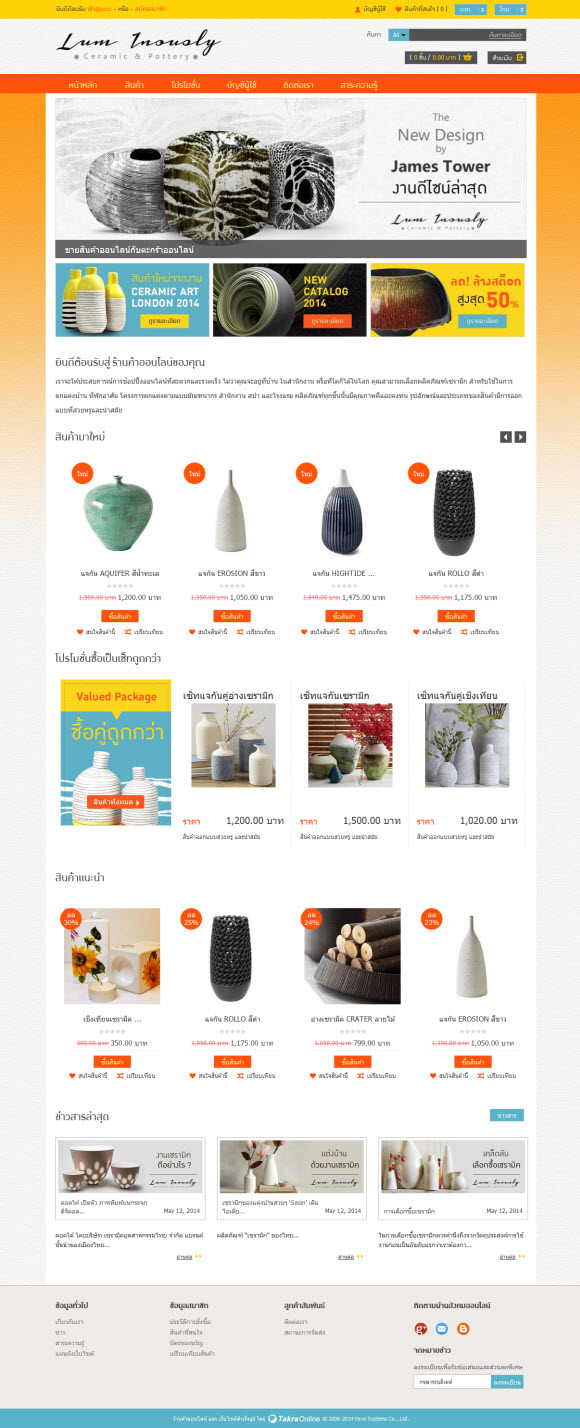The height and width of the screenshot is (1428, 580).
Task: Click the orange buy button under EROSION vase
Action: [231, 615]
